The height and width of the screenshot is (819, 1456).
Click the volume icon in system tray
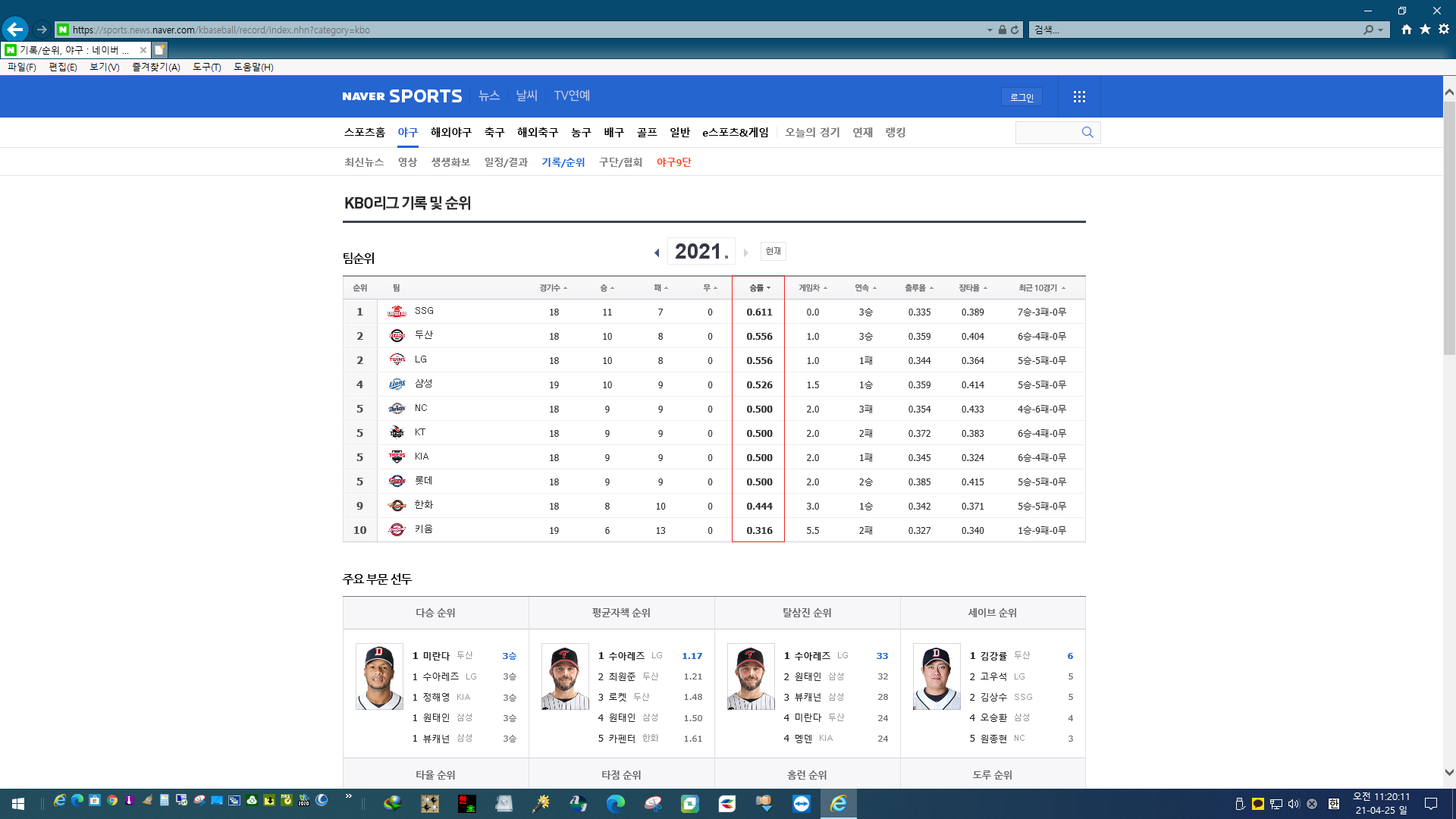click(1293, 804)
